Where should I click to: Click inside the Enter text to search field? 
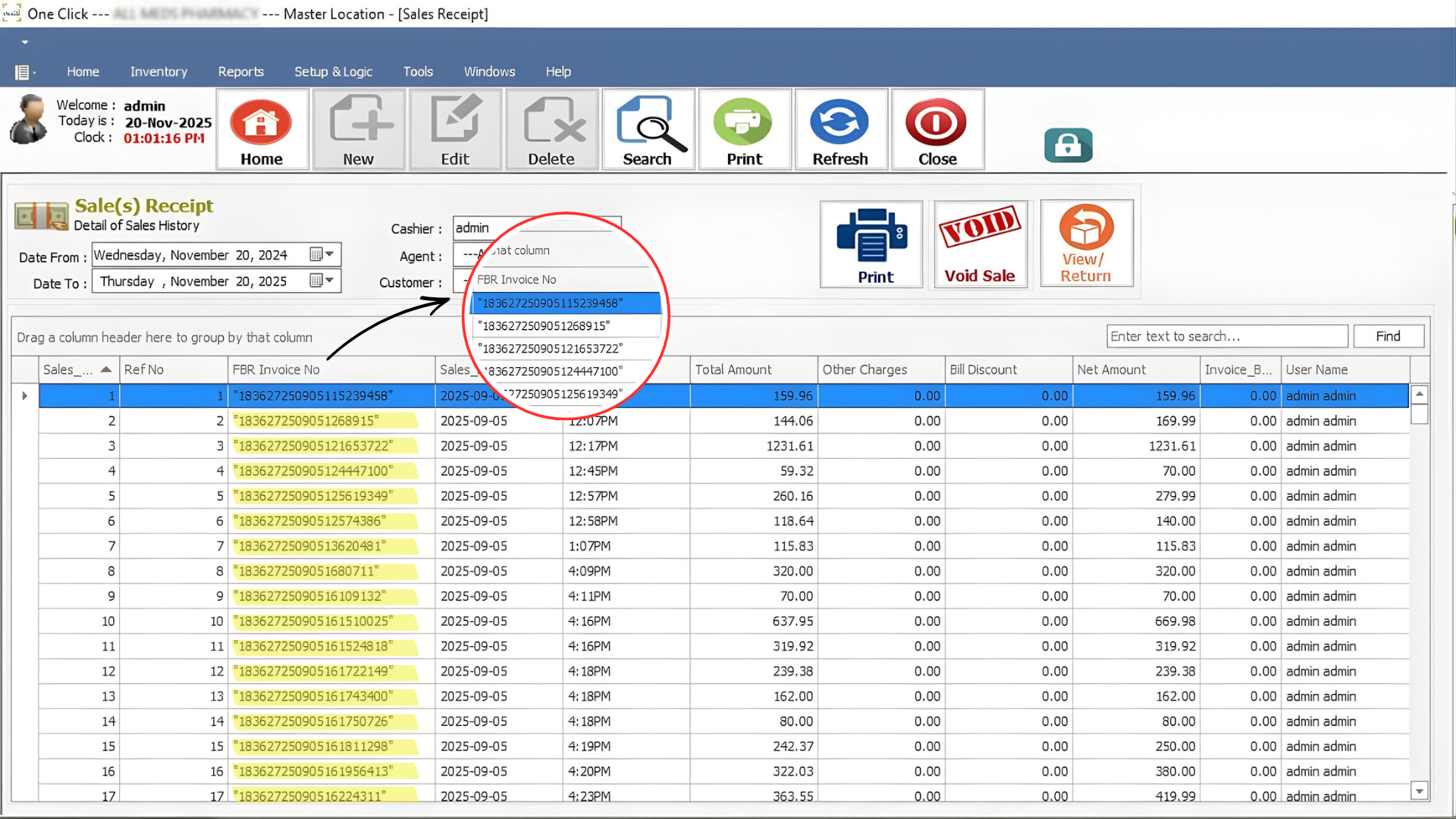tap(1226, 336)
